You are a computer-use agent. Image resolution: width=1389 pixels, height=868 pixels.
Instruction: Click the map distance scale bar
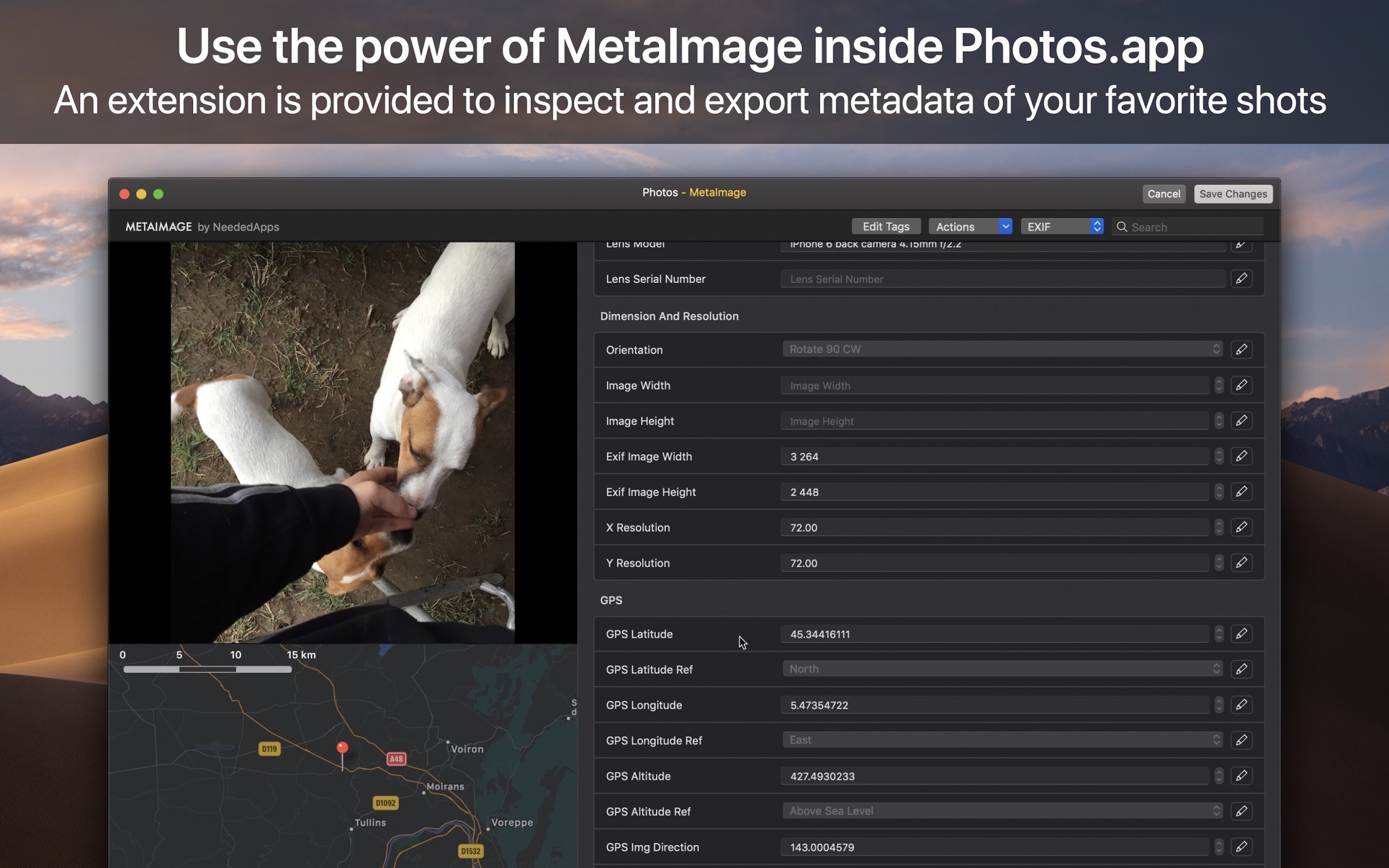point(207,669)
